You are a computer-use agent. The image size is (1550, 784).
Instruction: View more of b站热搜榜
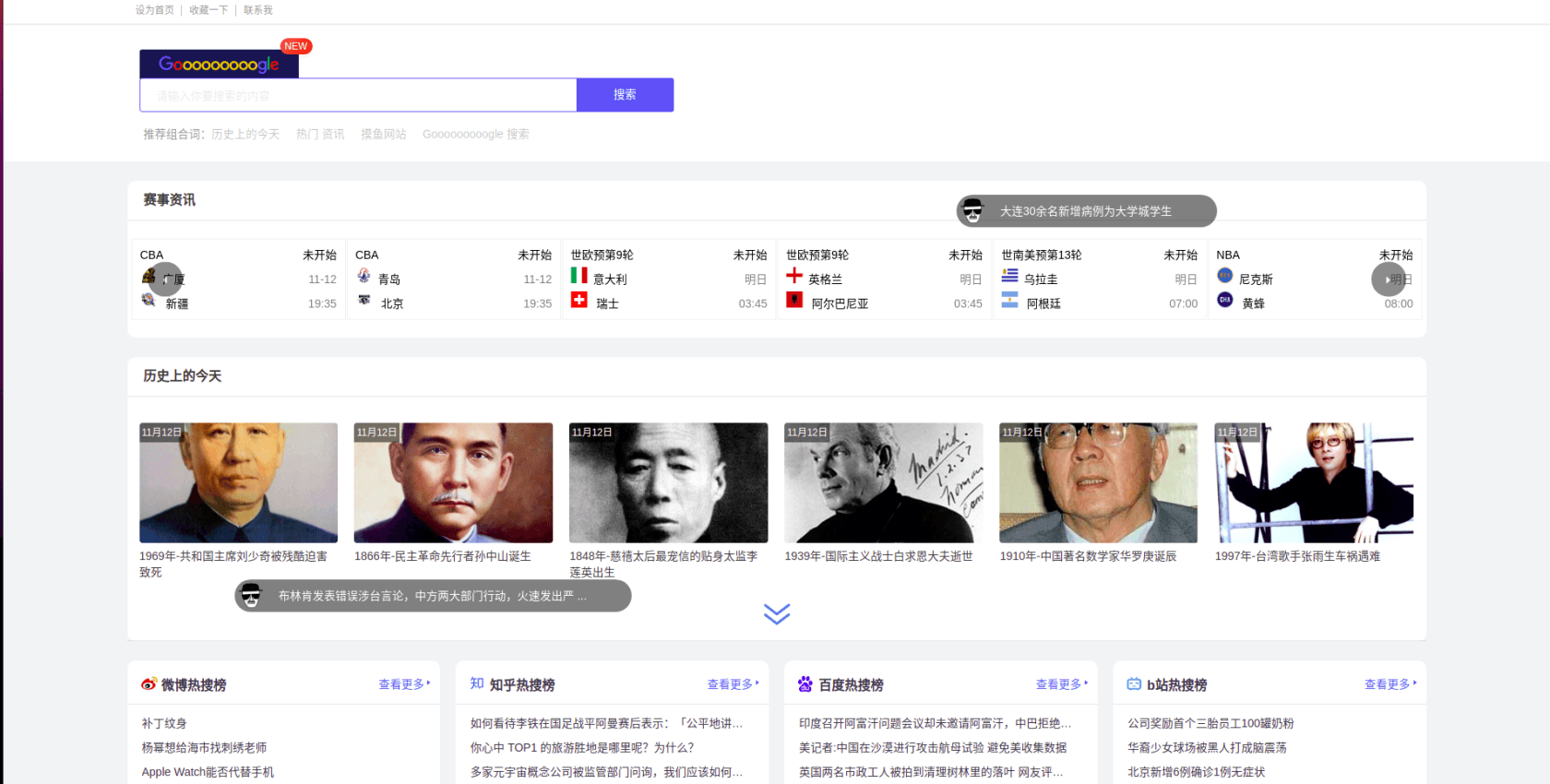[1390, 684]
